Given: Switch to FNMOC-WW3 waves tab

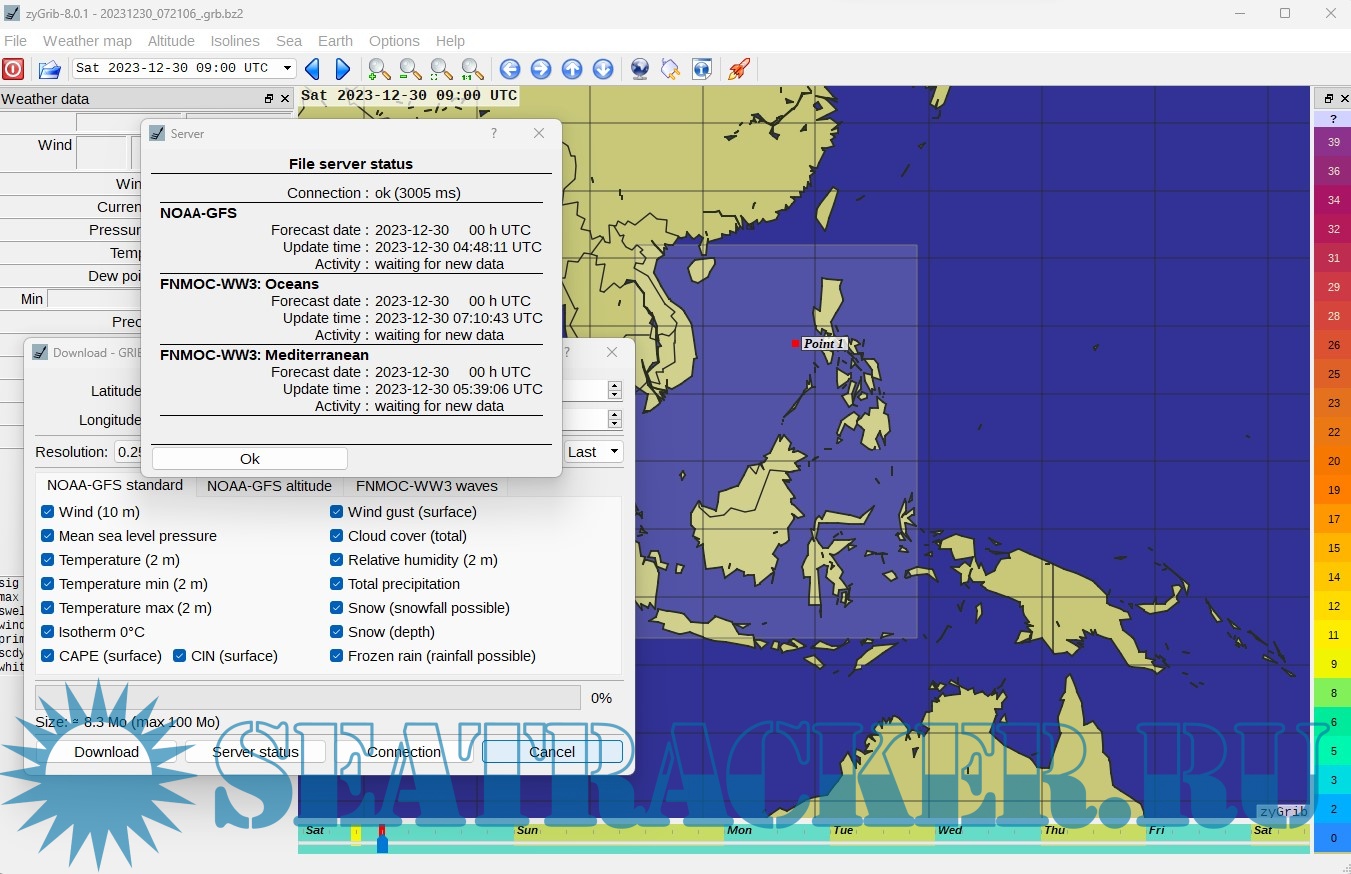Looking at the screenshot, I should [x=426, y=486].
